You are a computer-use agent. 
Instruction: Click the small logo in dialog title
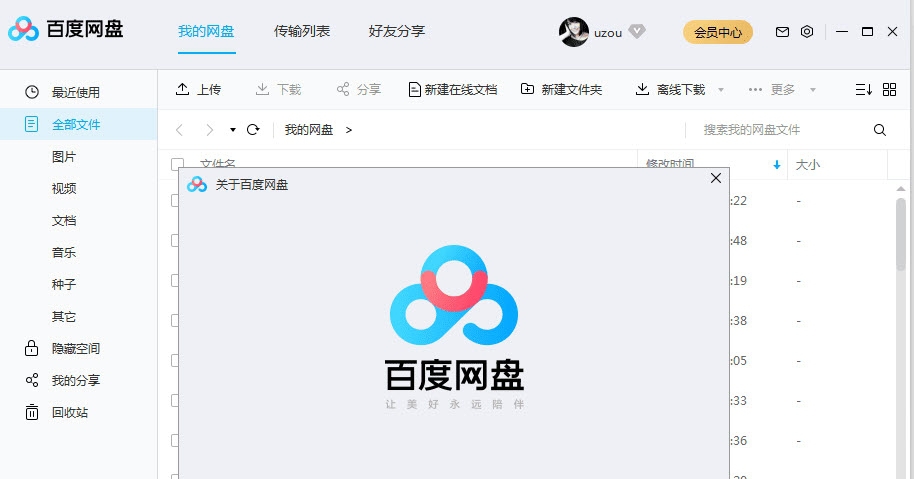coord(197,185)
